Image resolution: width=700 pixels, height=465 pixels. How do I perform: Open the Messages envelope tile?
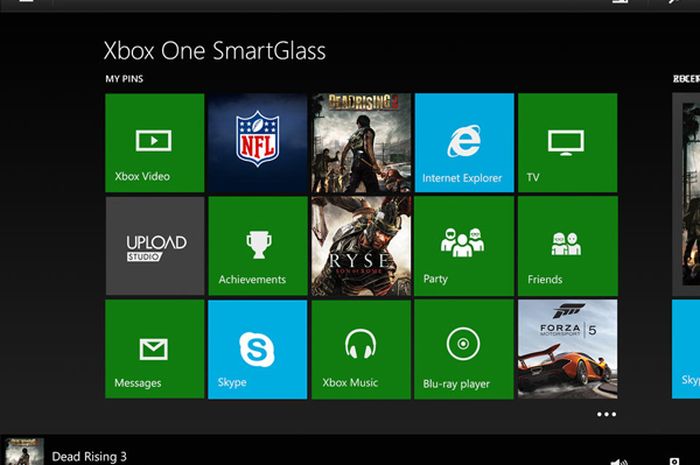tap(154, 349)
